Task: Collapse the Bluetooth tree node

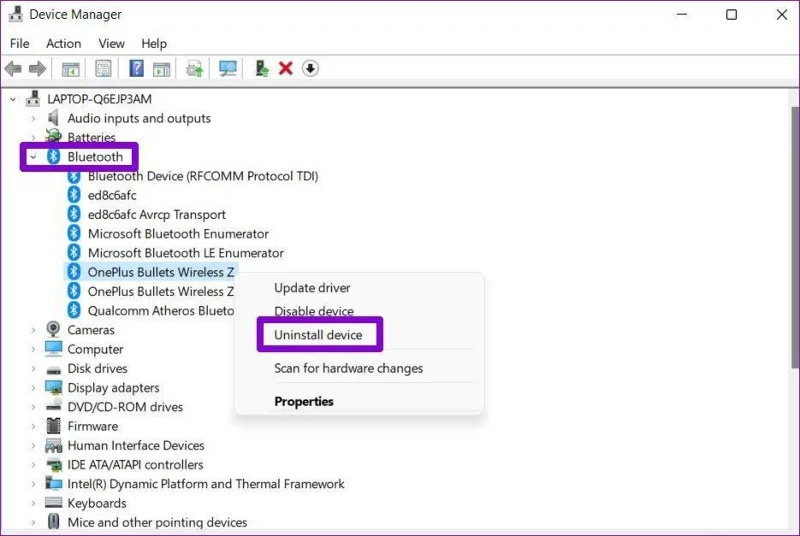Action: pyautogui.click(x=33, y=157)
